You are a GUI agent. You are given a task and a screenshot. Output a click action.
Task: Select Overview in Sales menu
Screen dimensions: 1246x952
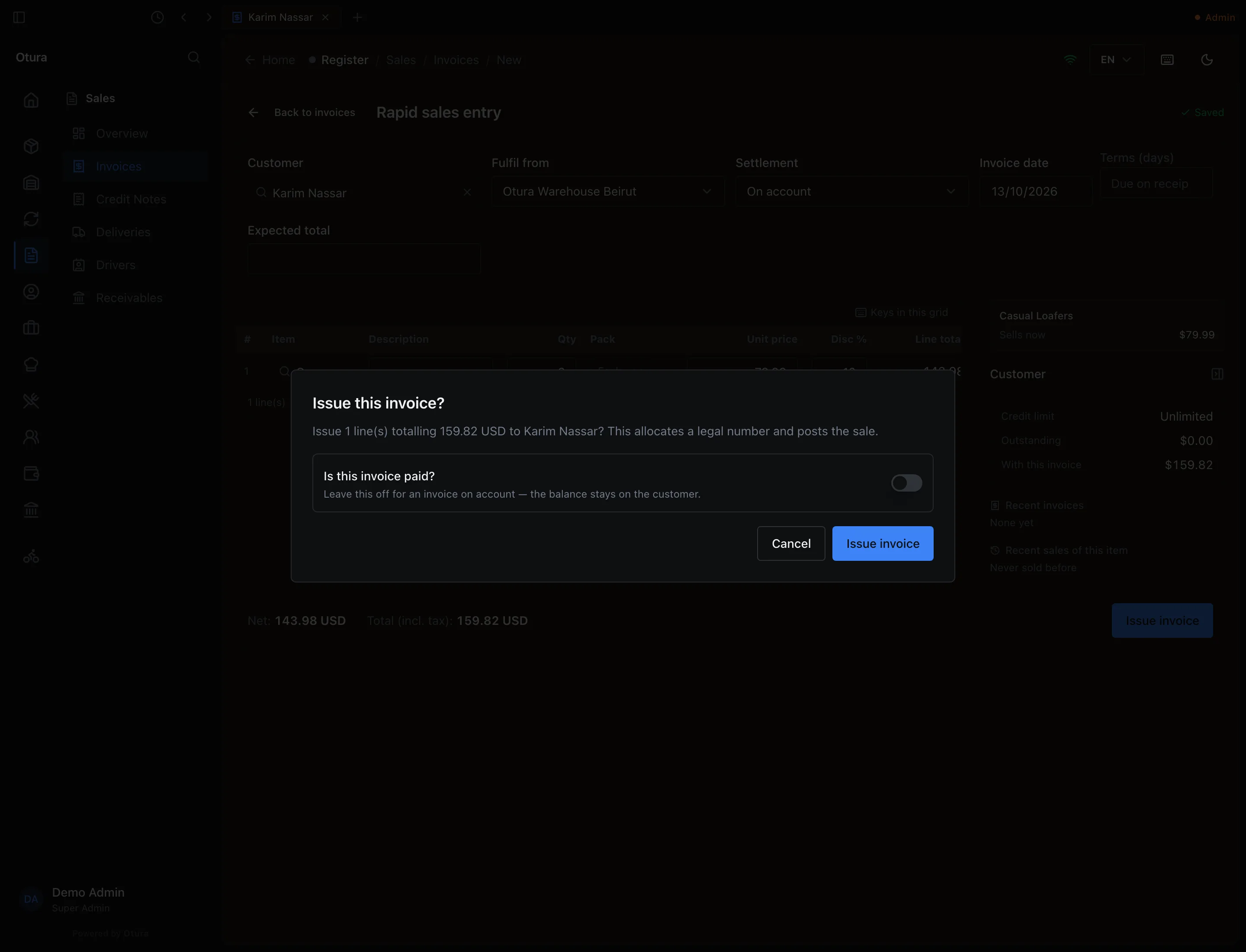135,134
